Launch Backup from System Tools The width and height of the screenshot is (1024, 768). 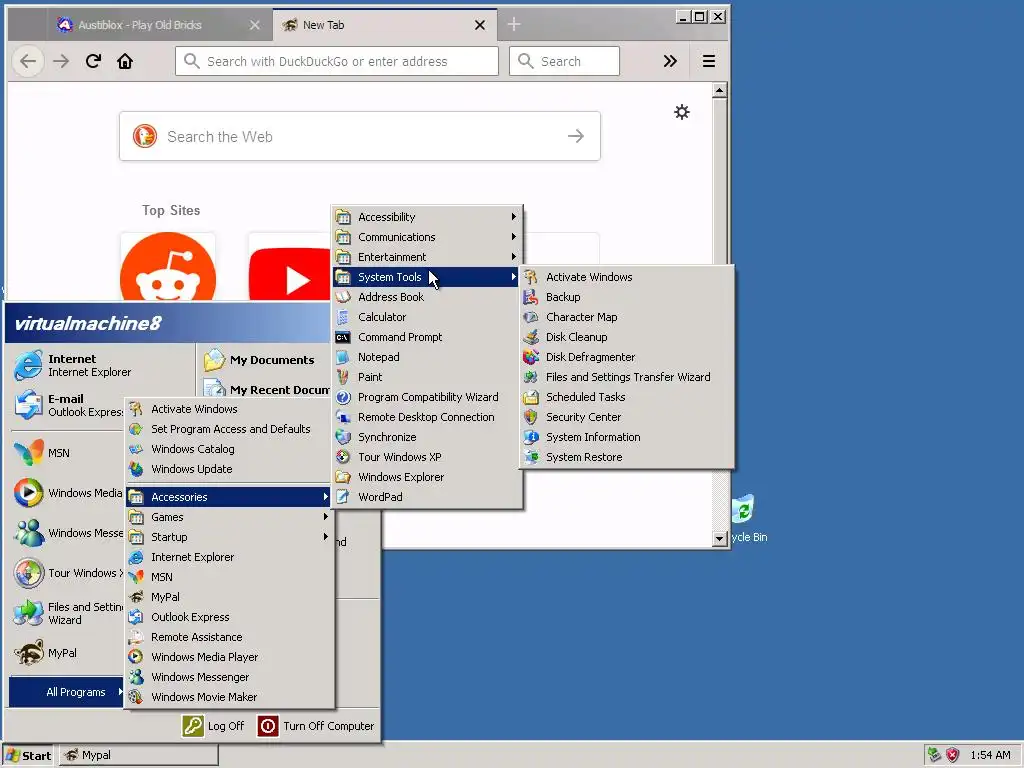(x=627, y=297)
